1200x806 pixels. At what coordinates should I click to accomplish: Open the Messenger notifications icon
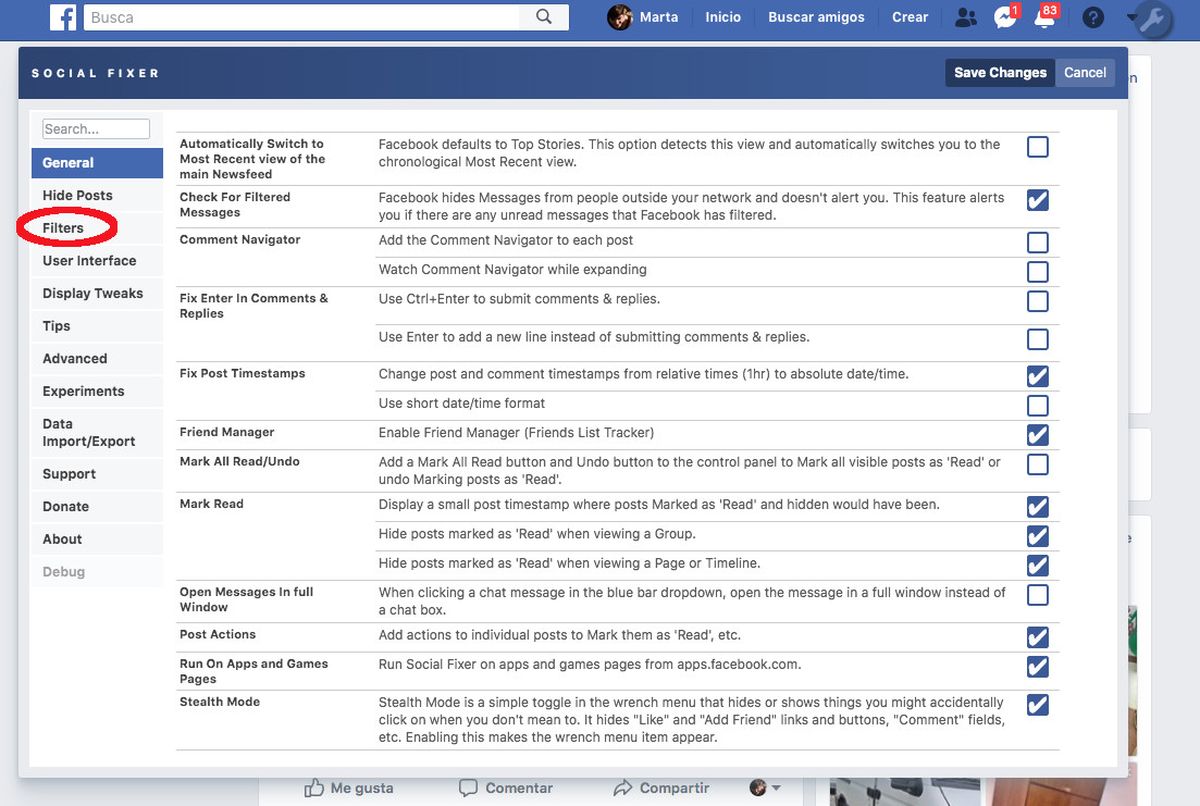(1005, 17)
